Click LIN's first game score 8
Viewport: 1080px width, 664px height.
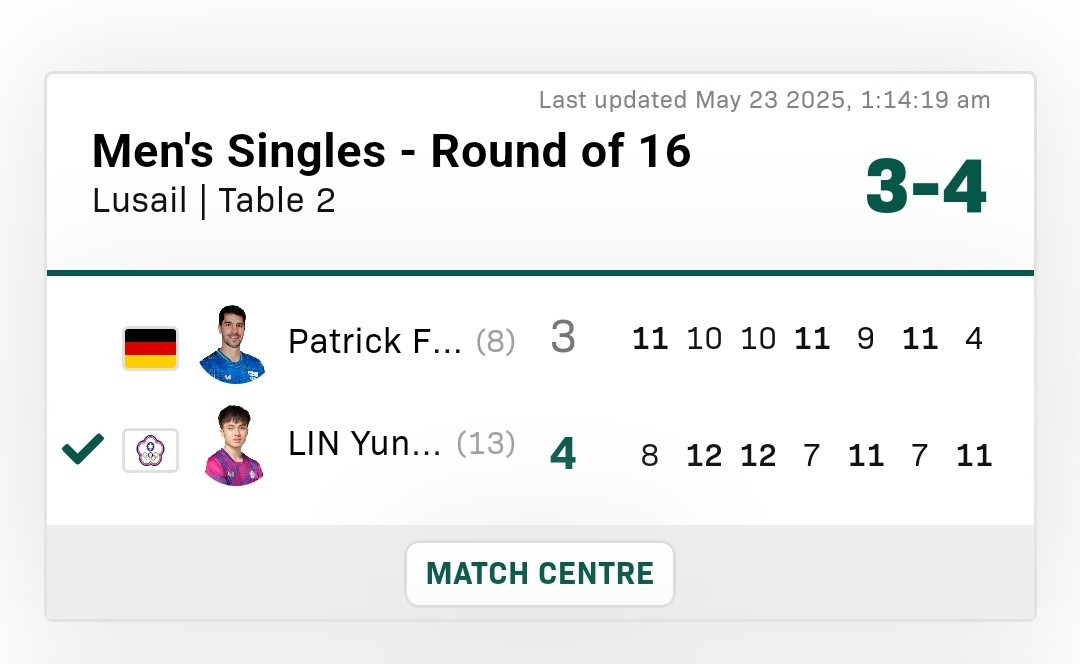click(650, 455)
